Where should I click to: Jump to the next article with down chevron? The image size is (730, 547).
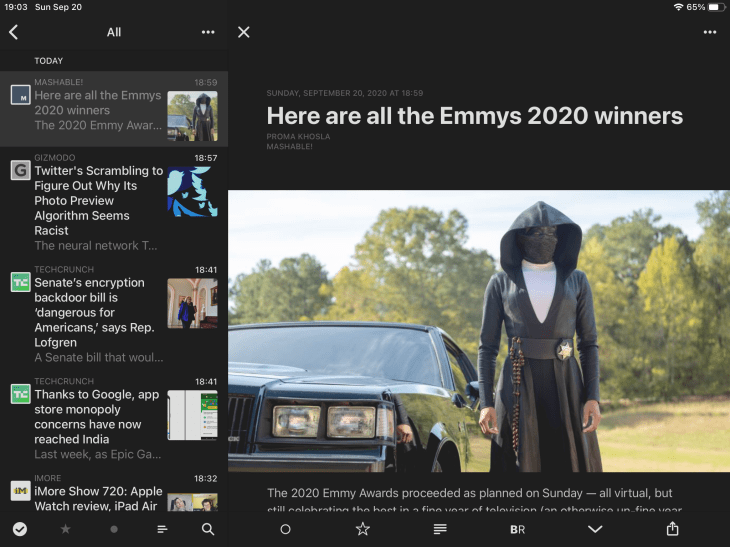point(595,529)
